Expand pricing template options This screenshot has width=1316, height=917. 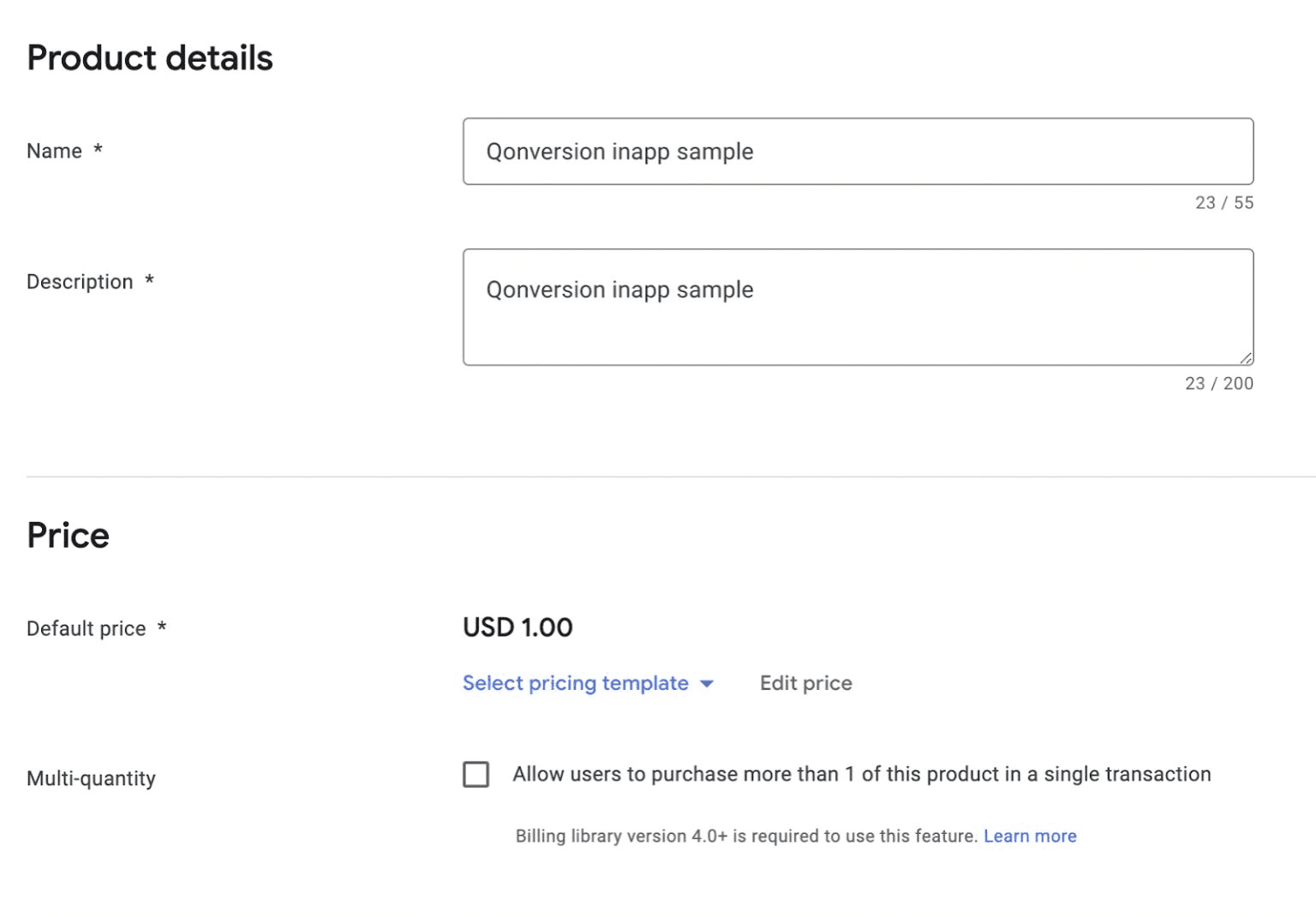point(588,683)
